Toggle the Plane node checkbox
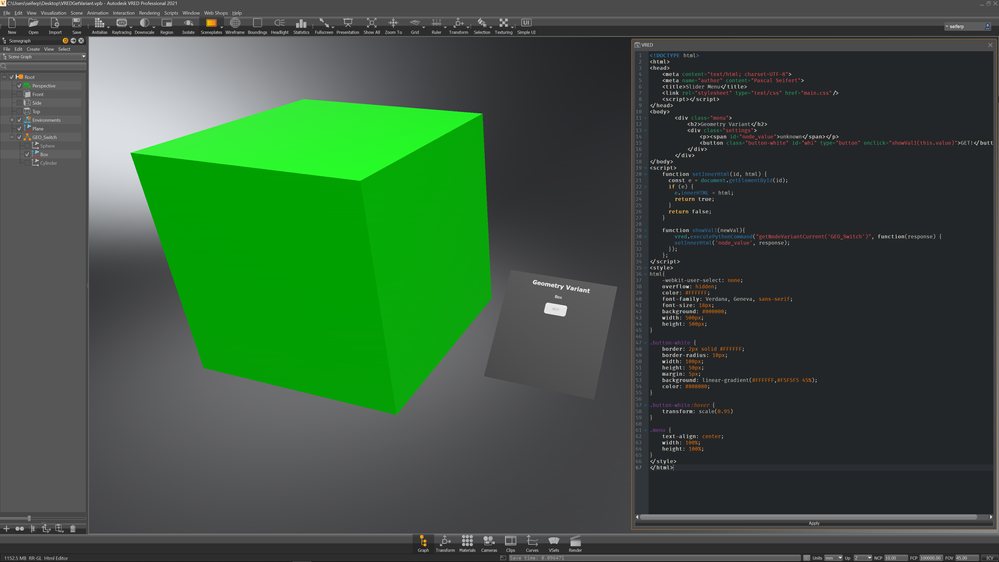This screenshot has width=999, height=562. click(19, 129)
